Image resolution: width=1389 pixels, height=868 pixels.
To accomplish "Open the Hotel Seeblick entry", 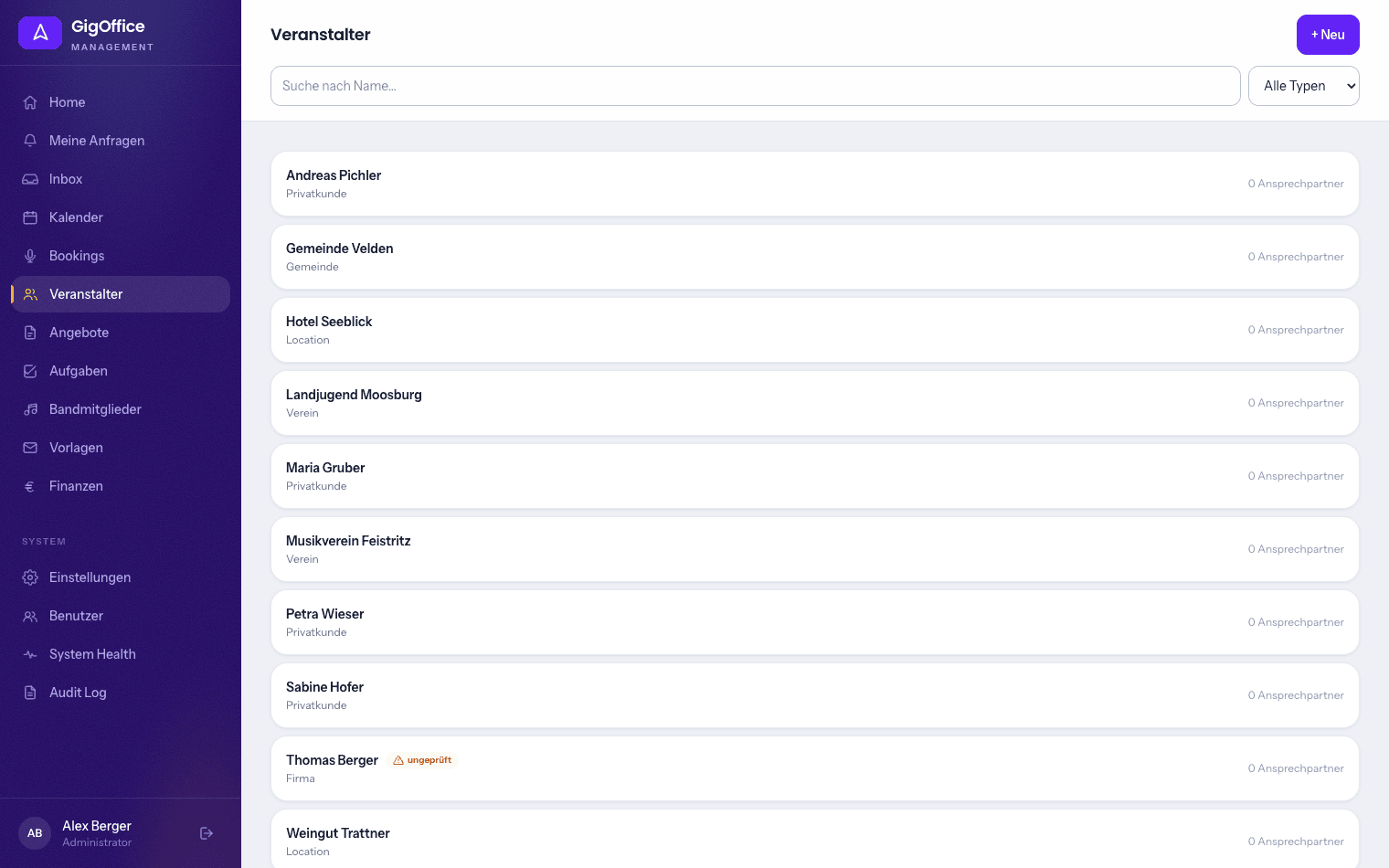I will [815, 330].
